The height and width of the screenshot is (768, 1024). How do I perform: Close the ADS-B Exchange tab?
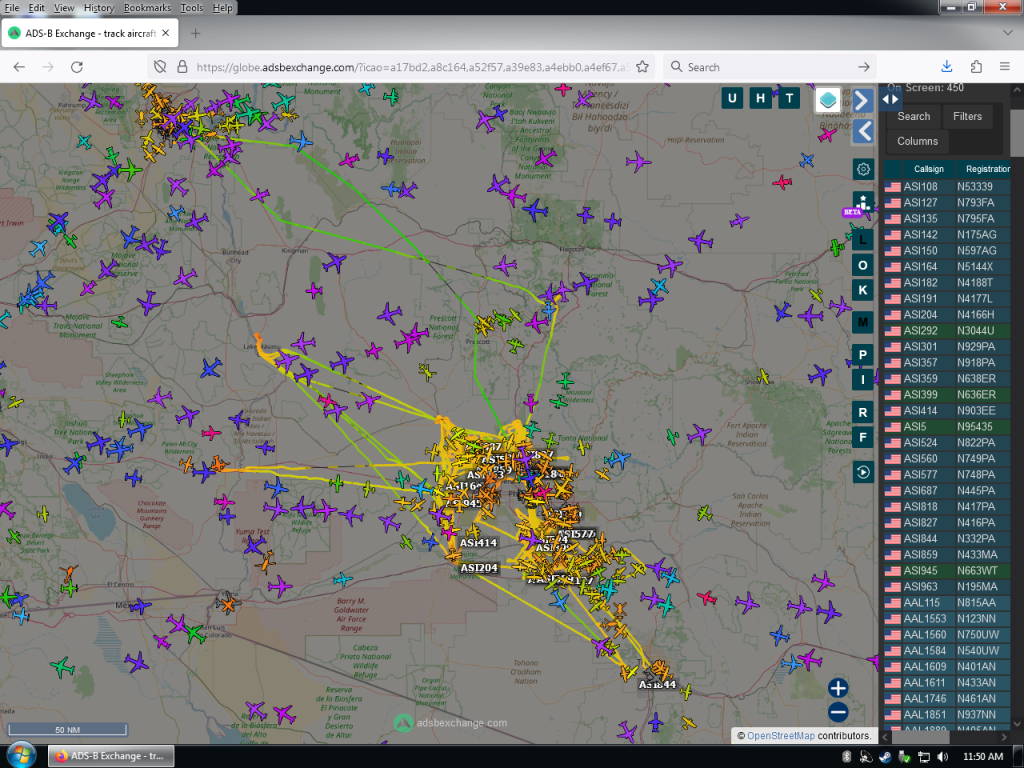tap(165, 33)
